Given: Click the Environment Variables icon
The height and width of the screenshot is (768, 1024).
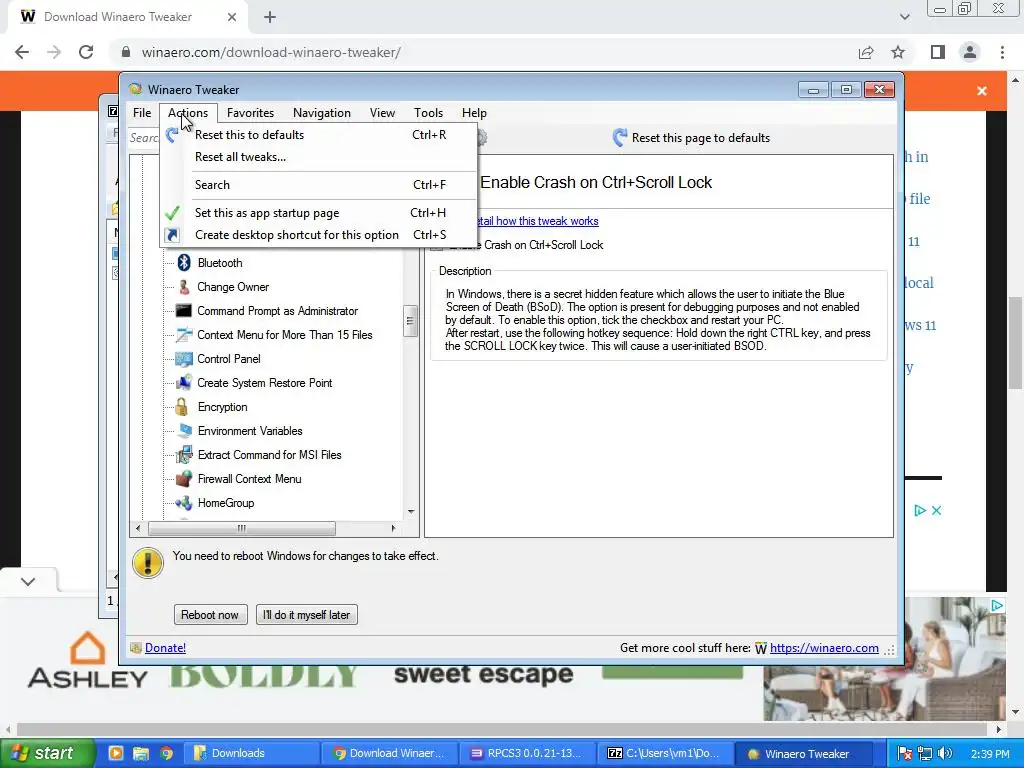Looking at the screenshot, I should [185, 430].
